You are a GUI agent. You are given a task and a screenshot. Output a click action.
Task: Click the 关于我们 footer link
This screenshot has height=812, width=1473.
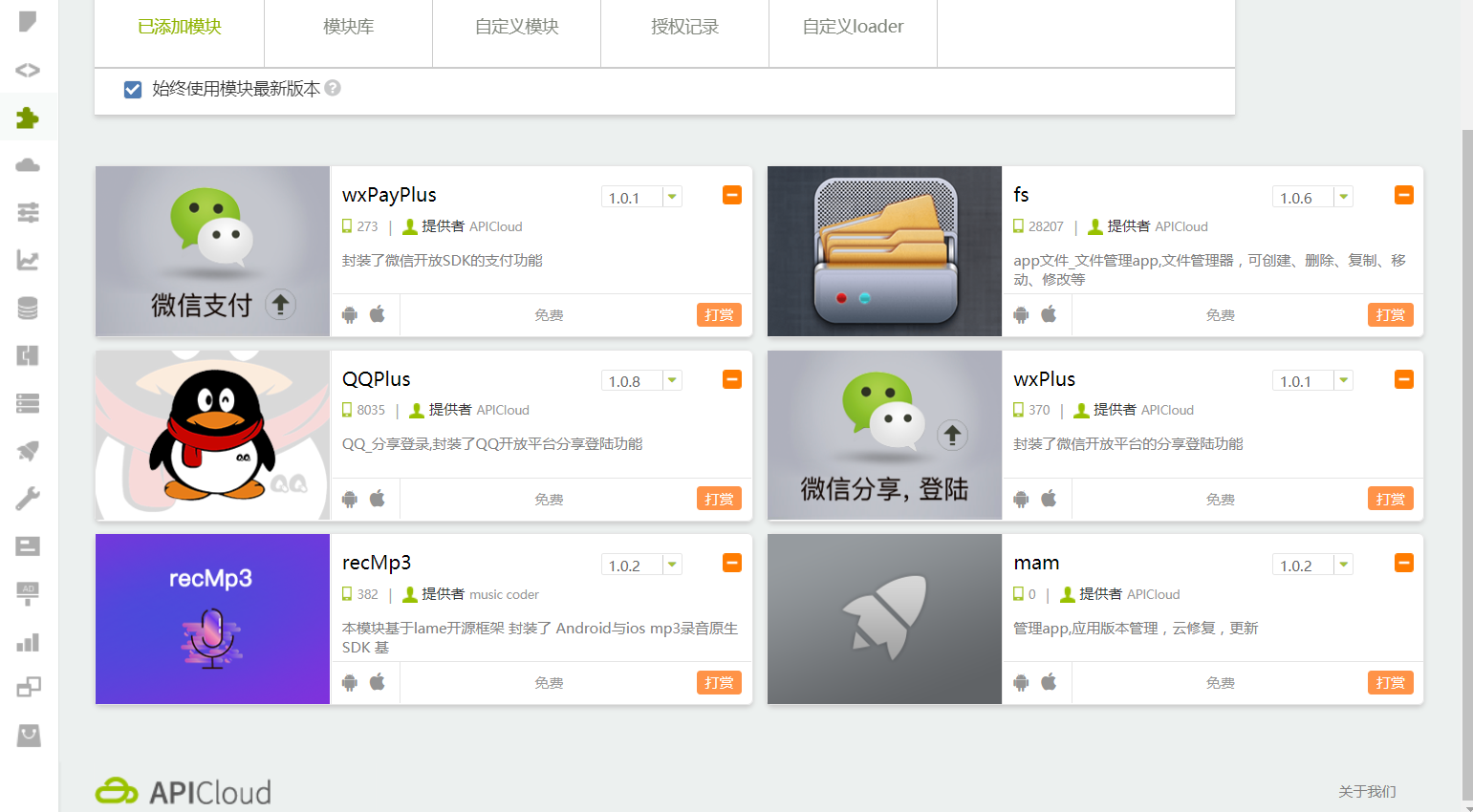(1367, 791)
